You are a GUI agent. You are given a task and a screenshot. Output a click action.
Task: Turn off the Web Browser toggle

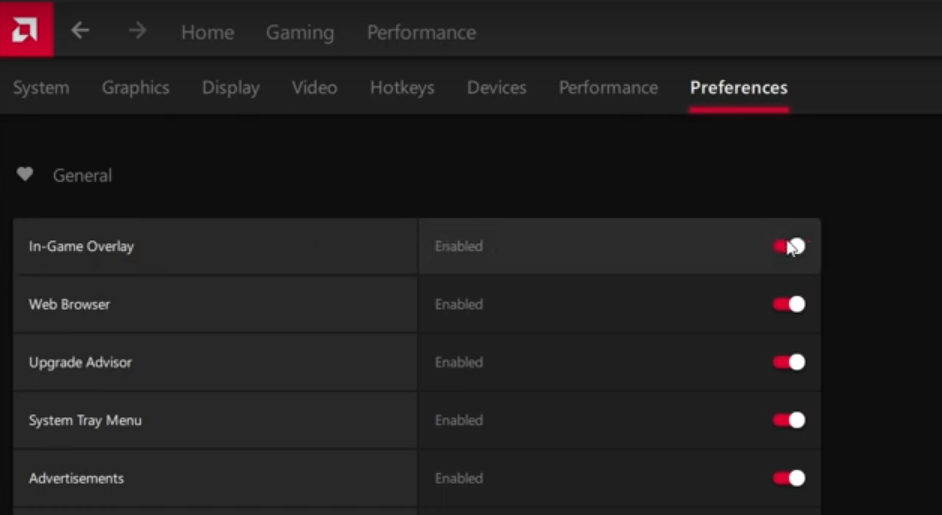click(x=789, y=304)
